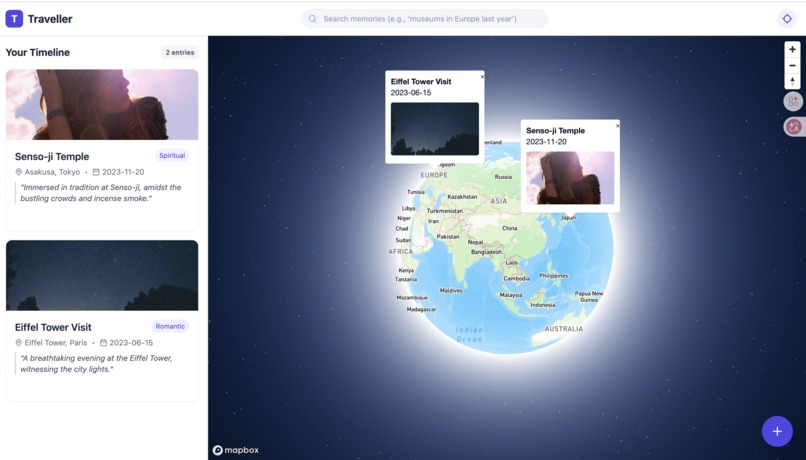The height and width of the screenshot is (460, 806).
Task: Click the locate crosshair icon in header
Action: coord(787,19)
